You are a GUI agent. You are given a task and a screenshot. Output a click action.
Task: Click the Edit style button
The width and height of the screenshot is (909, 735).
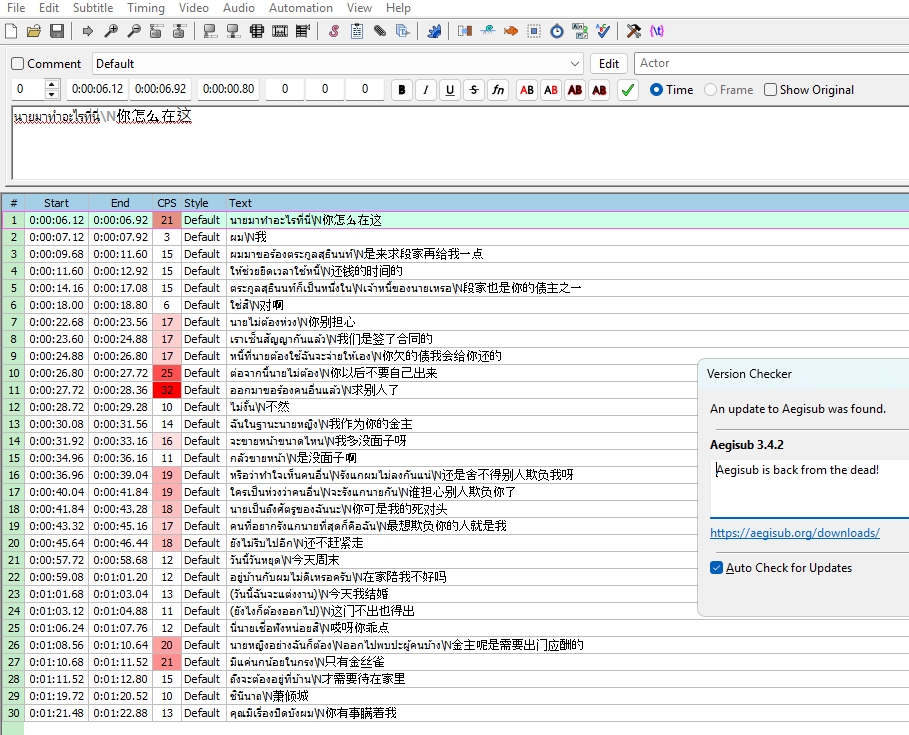(609, 64)
